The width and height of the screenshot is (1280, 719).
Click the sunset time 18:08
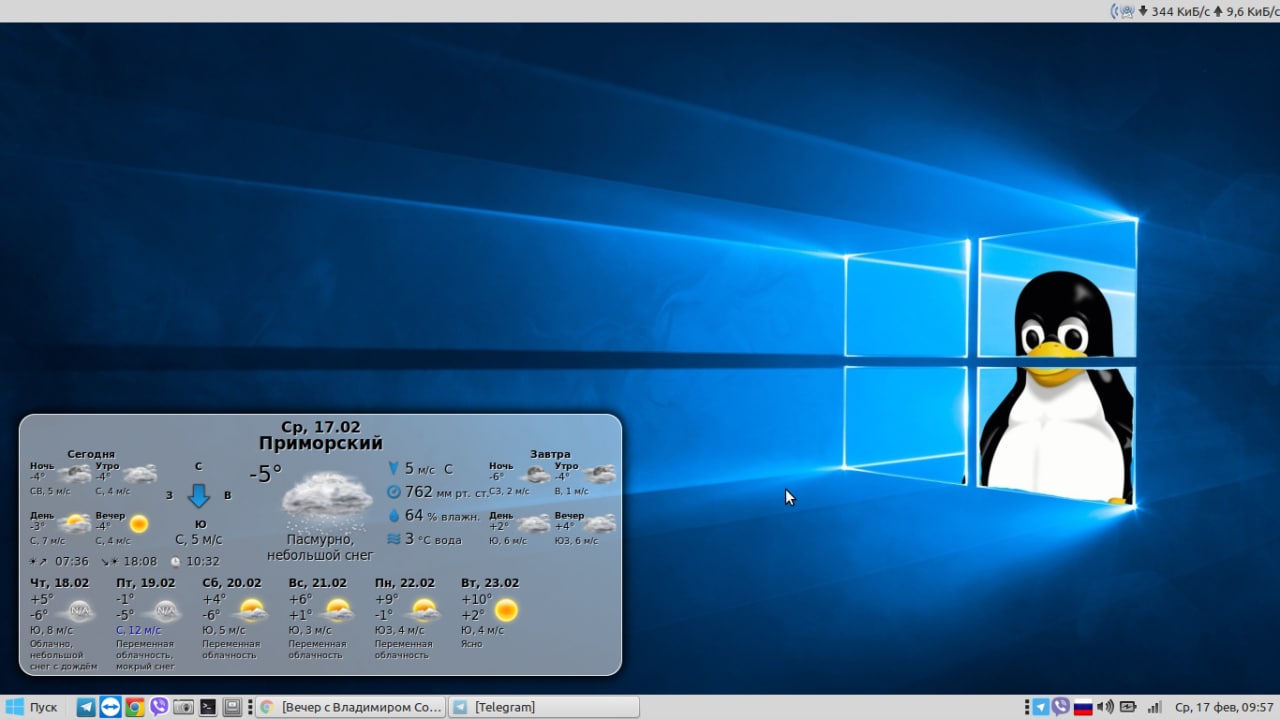[140, 561]
